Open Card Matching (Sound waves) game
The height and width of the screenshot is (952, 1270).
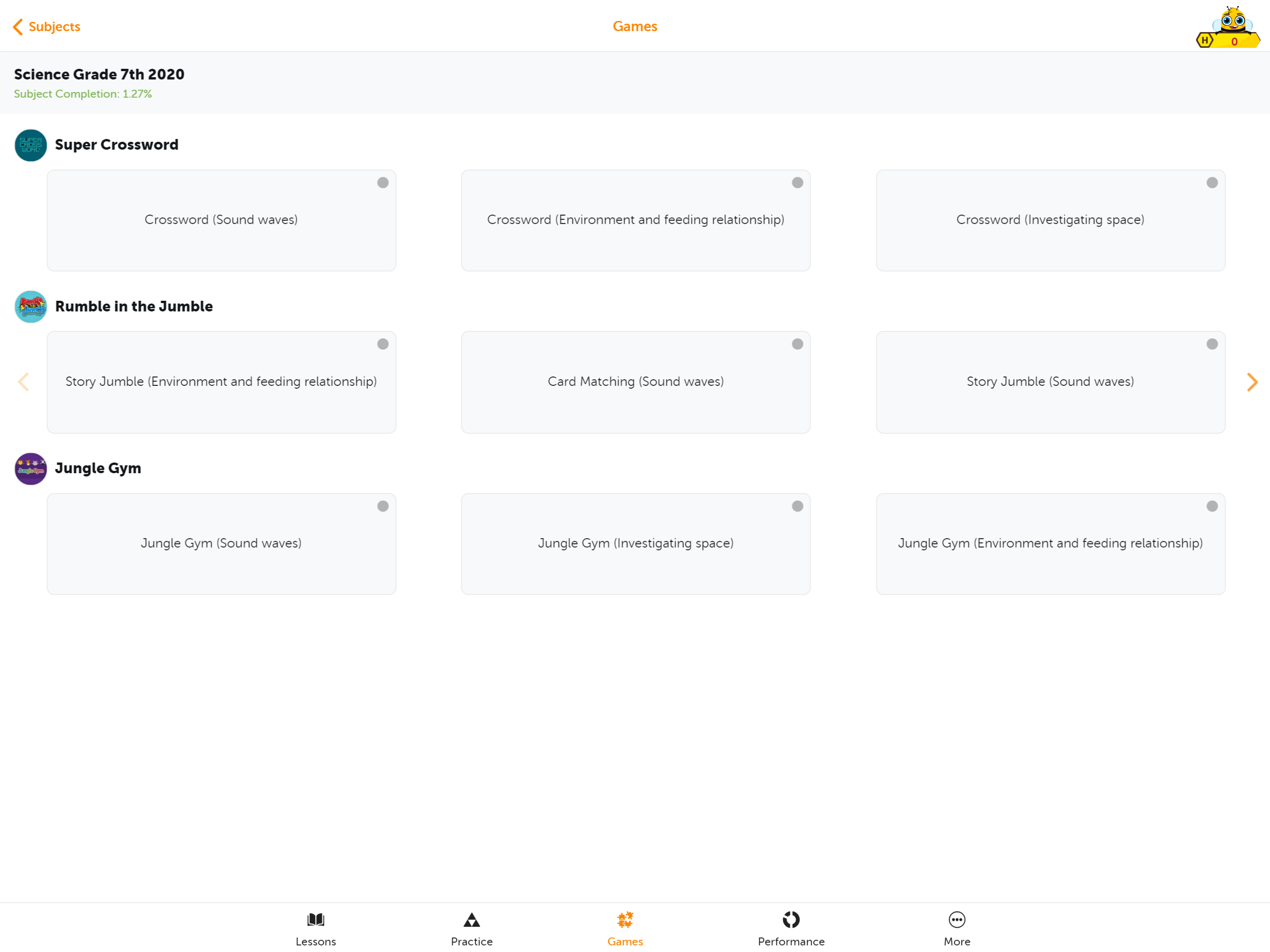tap(635, 382)
